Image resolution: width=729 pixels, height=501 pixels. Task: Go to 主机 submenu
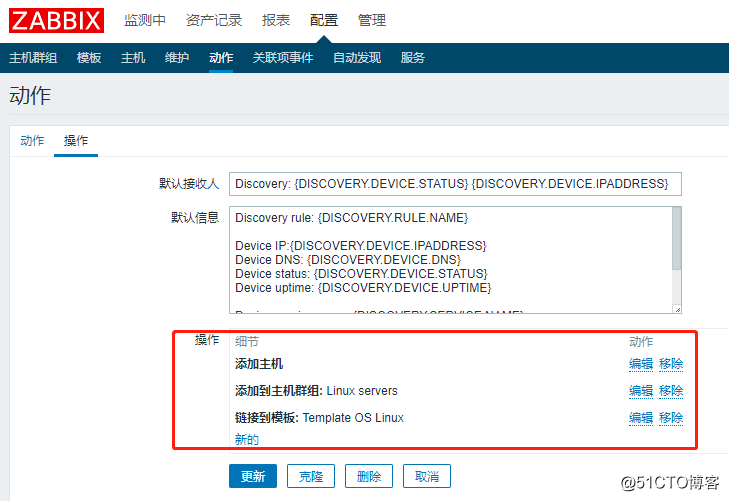[133, 58]
